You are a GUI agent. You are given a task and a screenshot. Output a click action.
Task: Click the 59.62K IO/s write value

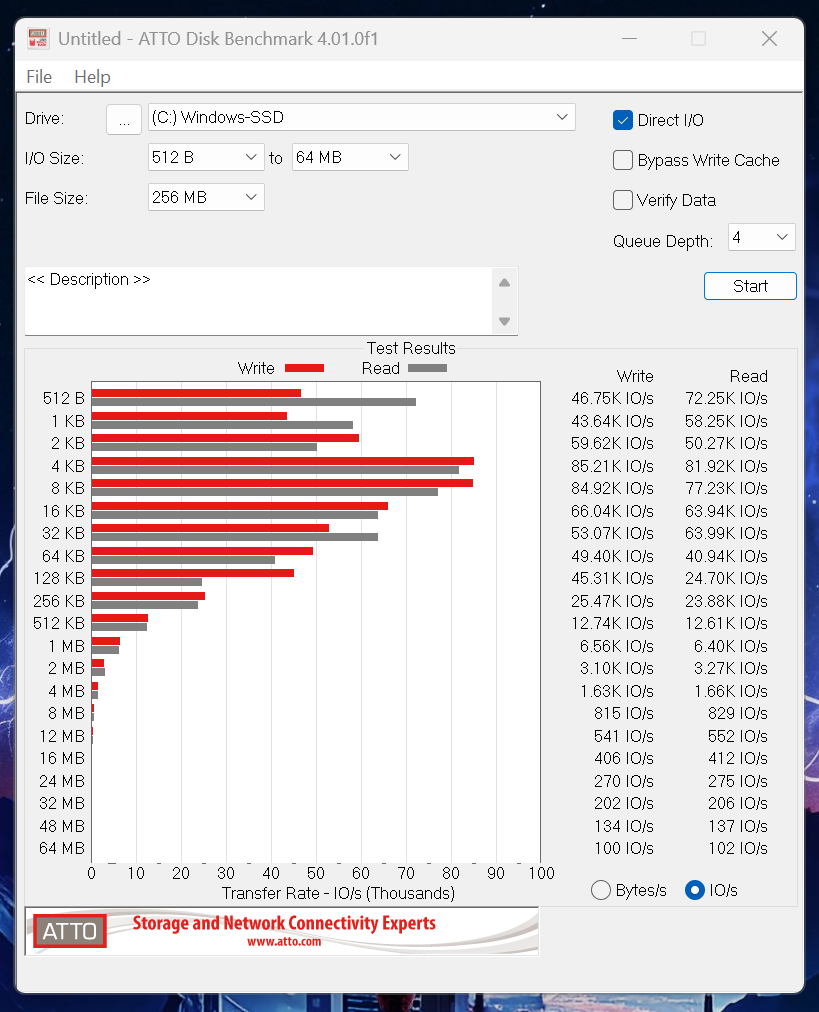[x=612, y=443]
